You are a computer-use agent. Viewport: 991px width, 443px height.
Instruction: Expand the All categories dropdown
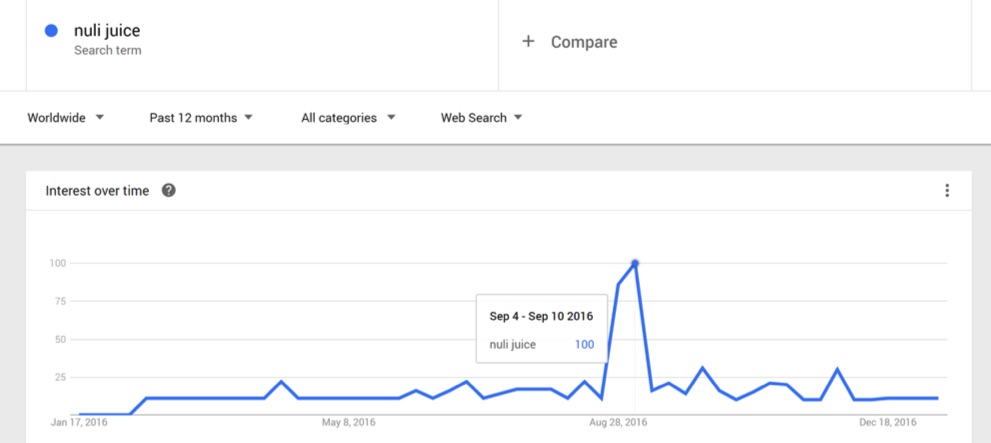click(348, 118)
